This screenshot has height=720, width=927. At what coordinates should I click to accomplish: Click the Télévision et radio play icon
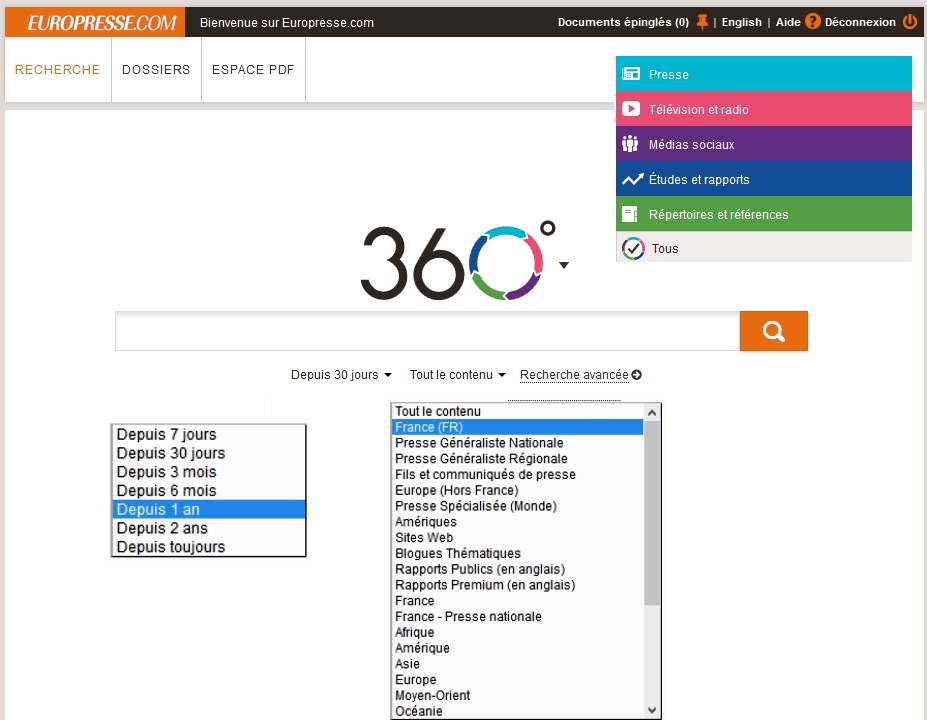pyautogui.click(x=630, y=109)
